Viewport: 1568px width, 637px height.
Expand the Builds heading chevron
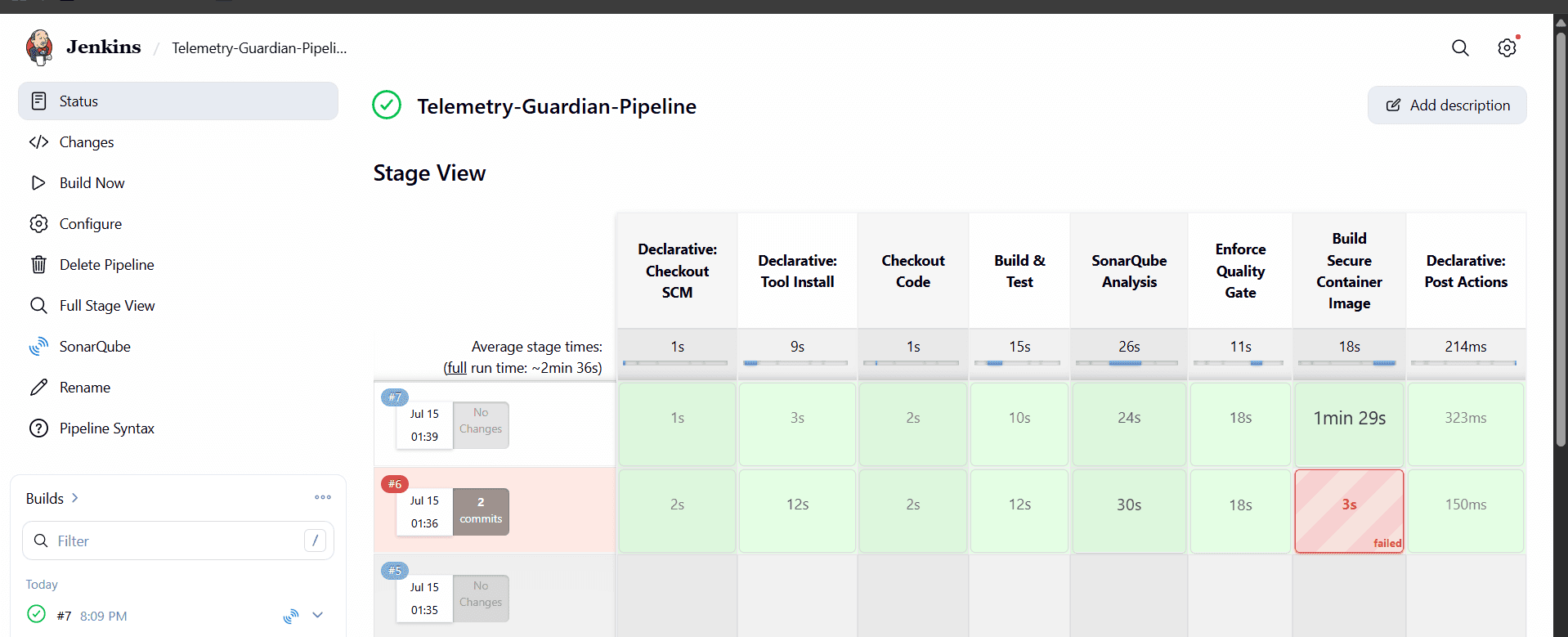coord(75,497)
